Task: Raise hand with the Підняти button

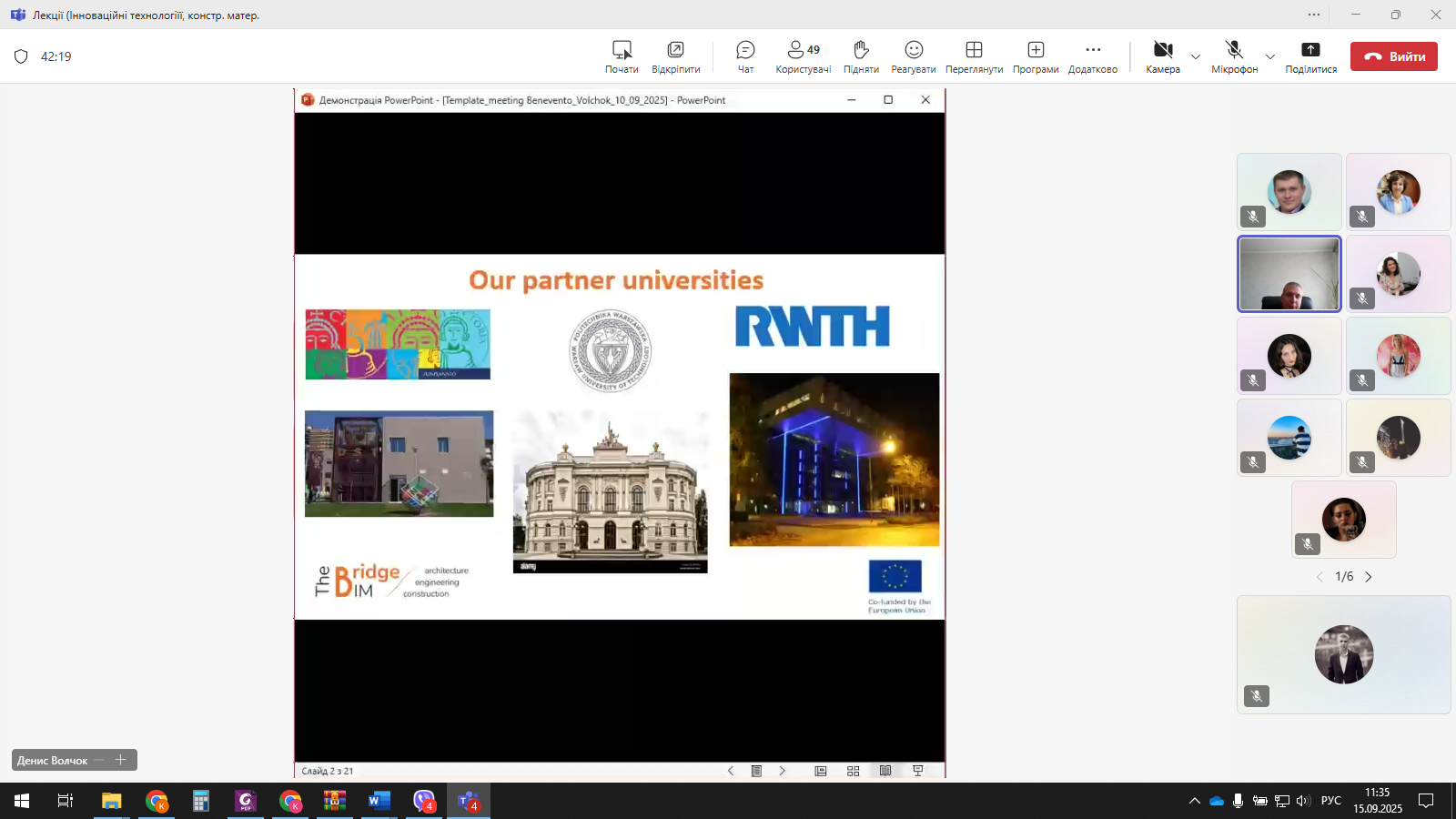Action: point(861,56)
